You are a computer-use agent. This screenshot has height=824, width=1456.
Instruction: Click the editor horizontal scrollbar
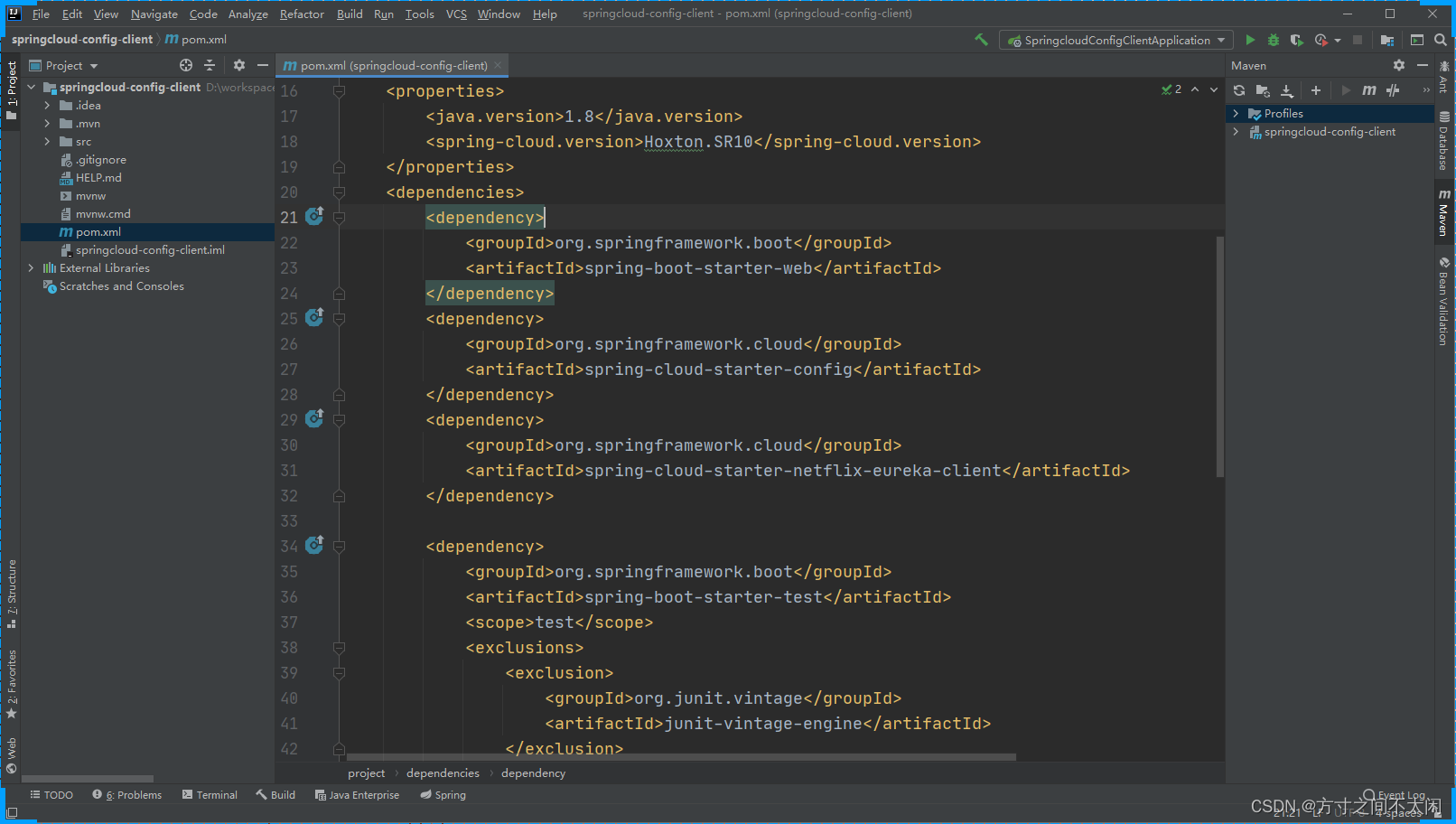pos(681,757)
